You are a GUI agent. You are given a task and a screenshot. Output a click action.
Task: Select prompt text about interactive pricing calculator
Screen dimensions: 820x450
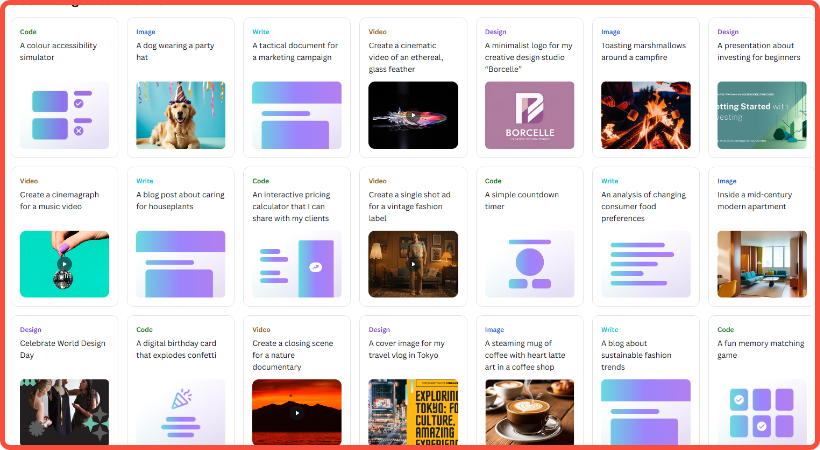coord(291,206)
